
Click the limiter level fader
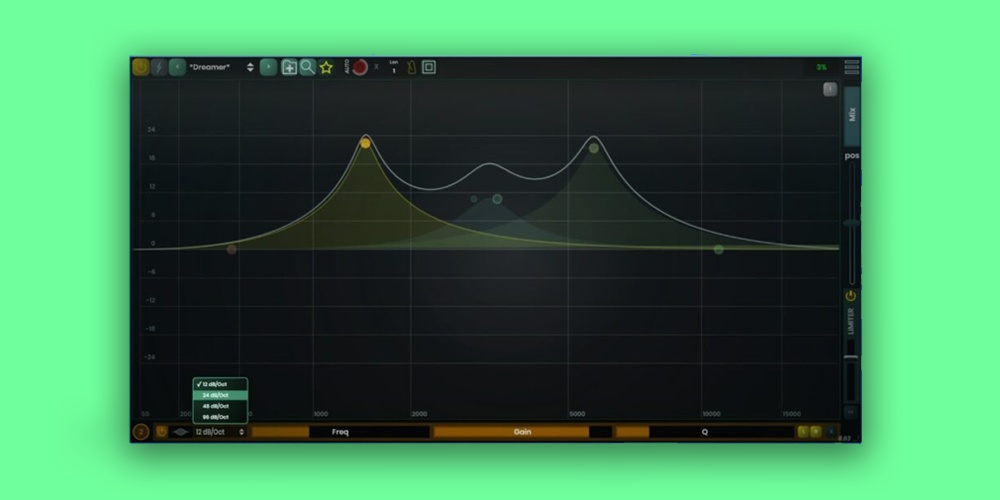coord(851,357)
